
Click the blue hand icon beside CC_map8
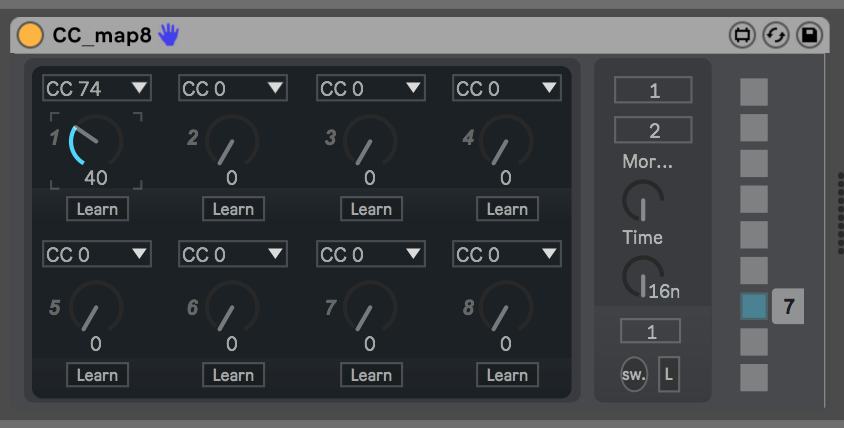pos(168,35)
